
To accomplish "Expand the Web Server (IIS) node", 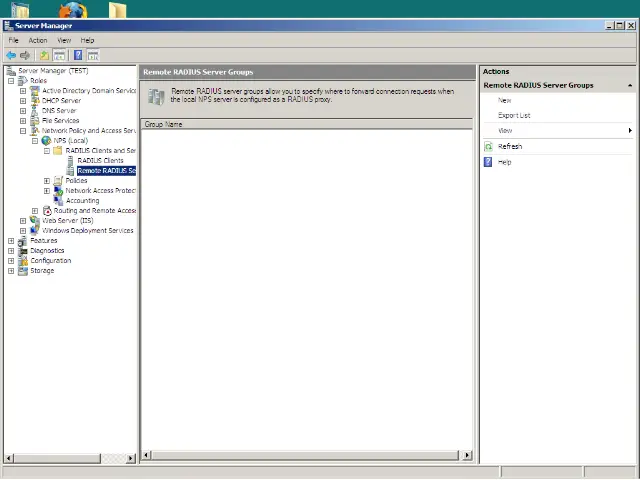I will point(23,221).
